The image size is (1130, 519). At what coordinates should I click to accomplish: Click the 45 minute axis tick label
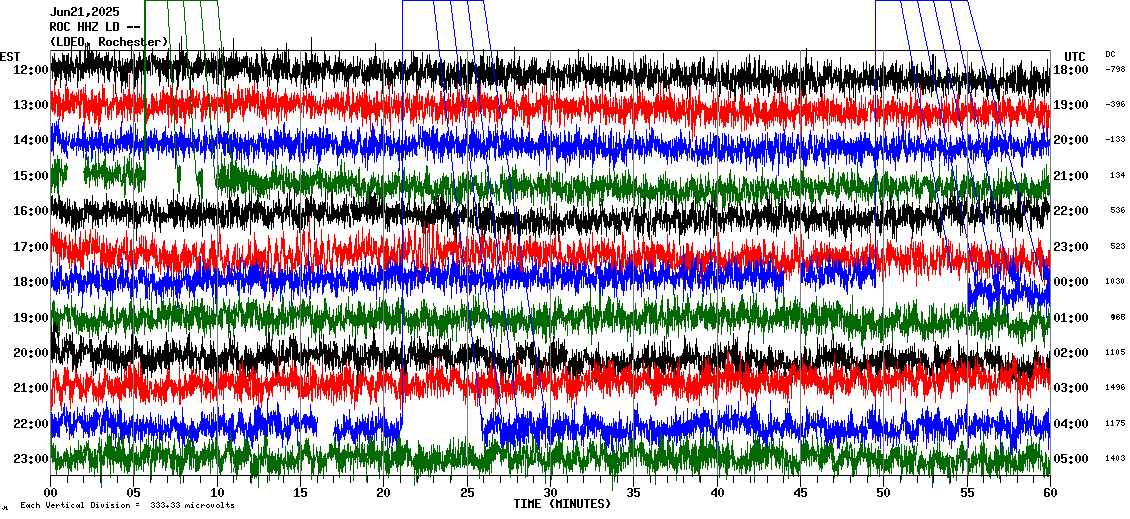[800, 493]
